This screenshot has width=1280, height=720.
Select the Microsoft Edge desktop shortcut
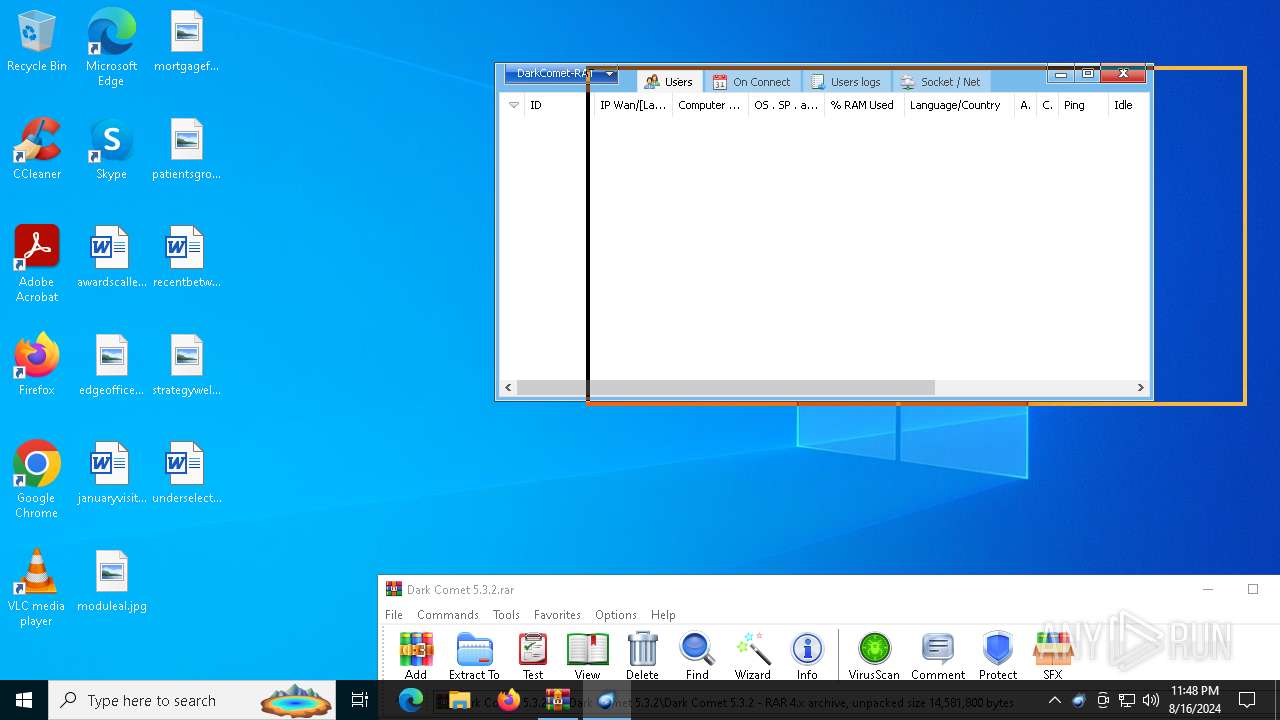tap(111, 48)
